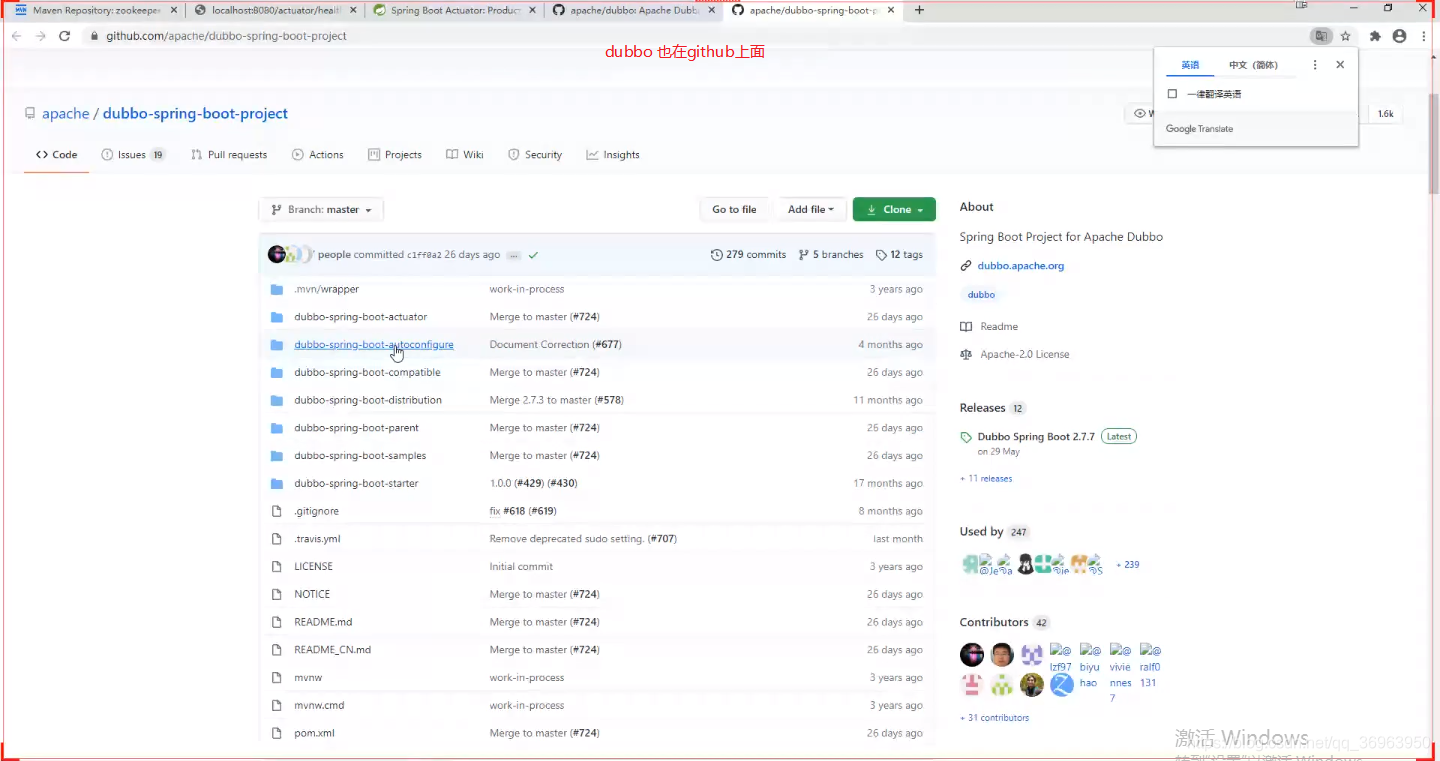Close the Maven Repository zookeeper tab
Image resolution: width=1440 pixels, height=761 pixels.
point(173,10)
